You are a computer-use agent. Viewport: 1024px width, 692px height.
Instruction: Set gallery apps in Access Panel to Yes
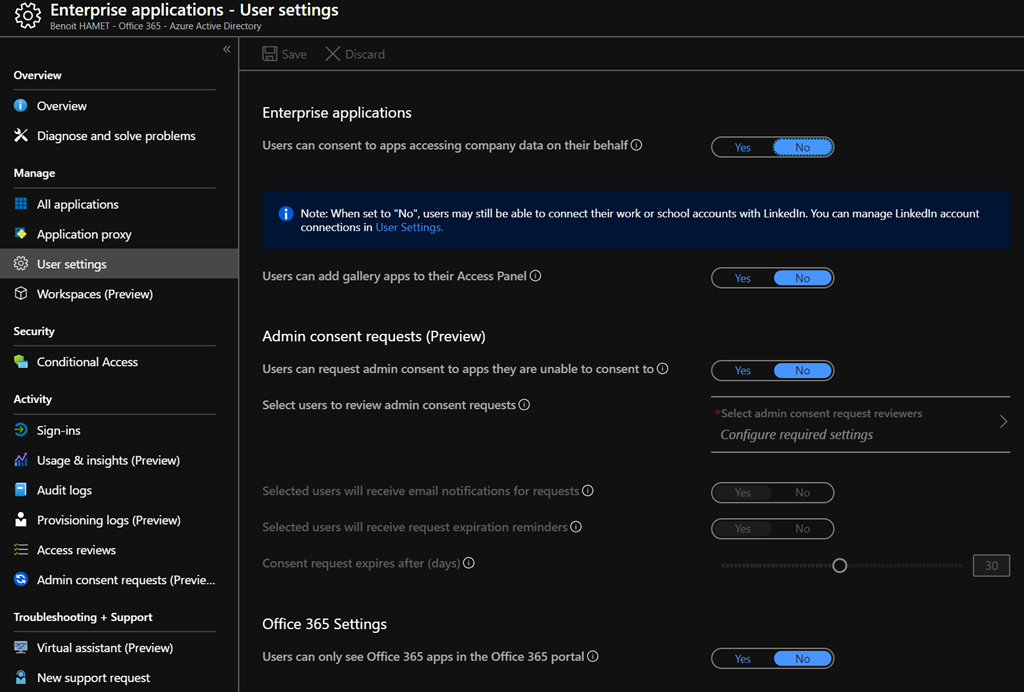(x=742, y=277)
